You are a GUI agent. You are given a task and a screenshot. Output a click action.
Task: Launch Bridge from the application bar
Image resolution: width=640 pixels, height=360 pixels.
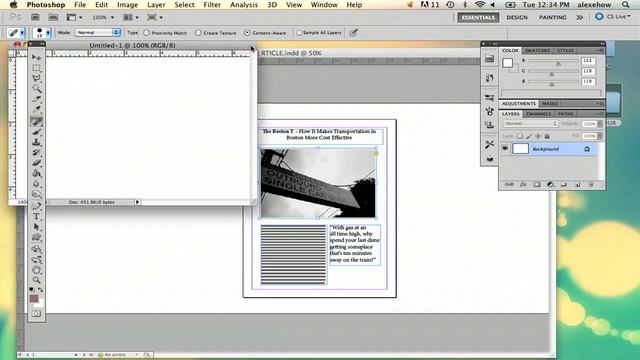pos(36,17)
